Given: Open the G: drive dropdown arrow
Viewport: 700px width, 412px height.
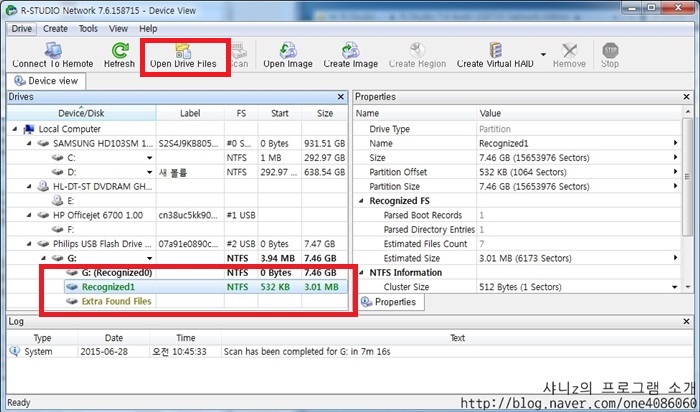Looking at the screenshot, I should pyautogui.click(x=150, y=258).
